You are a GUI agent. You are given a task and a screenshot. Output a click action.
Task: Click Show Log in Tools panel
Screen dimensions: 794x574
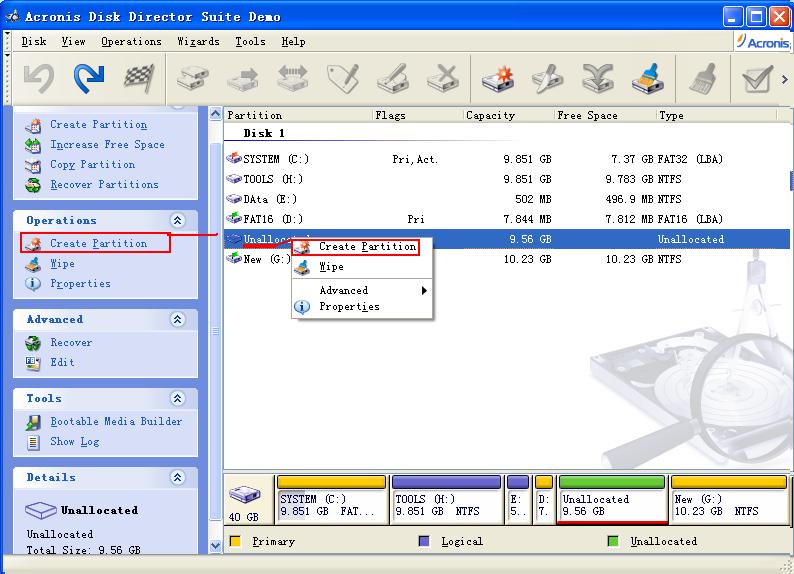74,441
